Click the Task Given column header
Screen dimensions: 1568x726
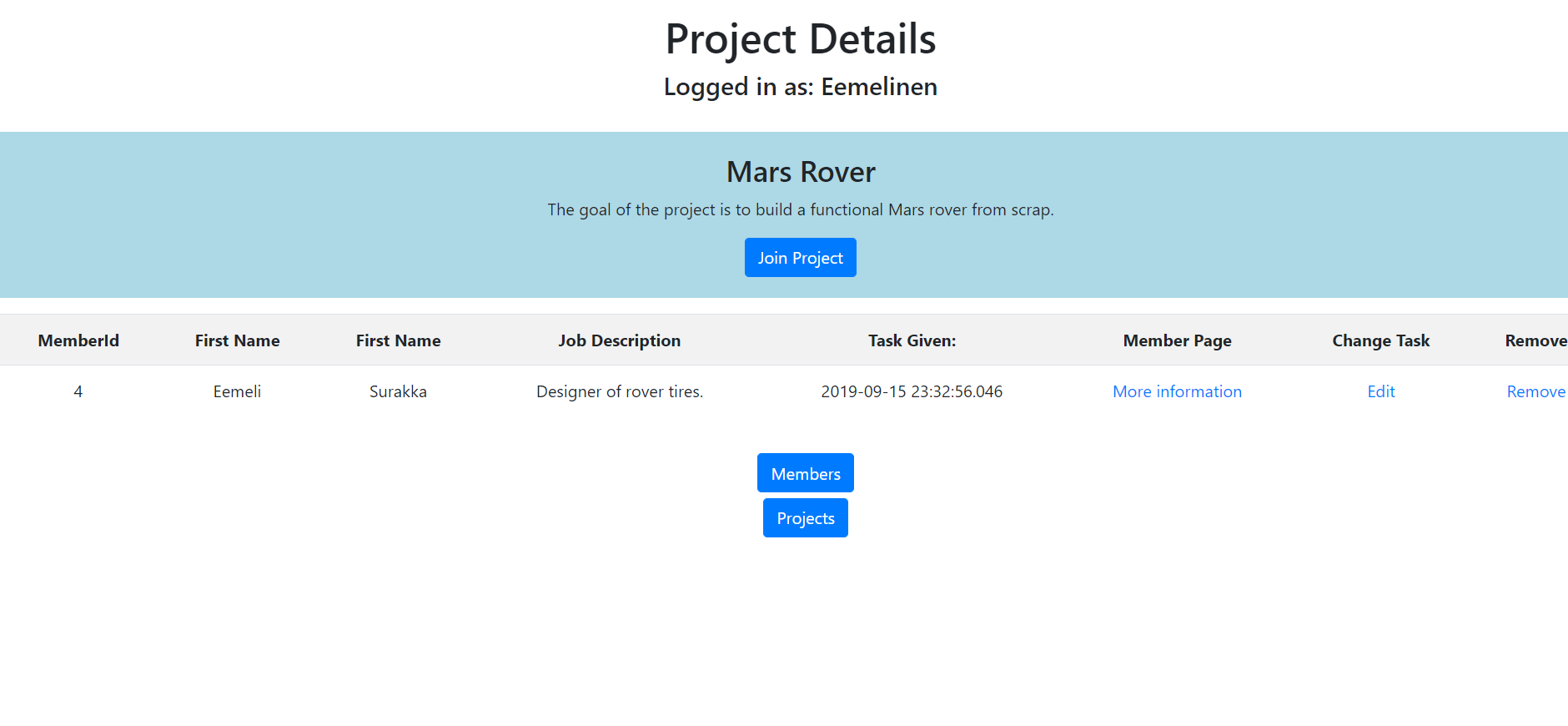(x=912, y=340)
